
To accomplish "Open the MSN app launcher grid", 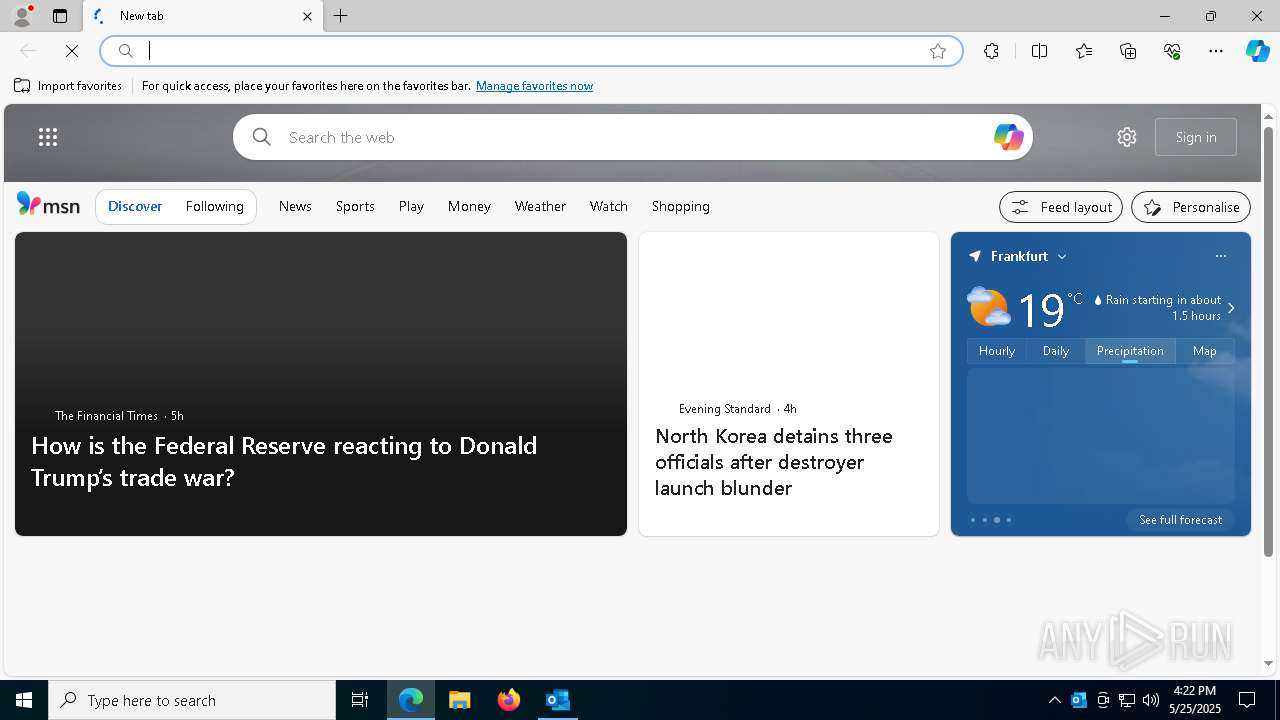I will click(x=48, y=137).
